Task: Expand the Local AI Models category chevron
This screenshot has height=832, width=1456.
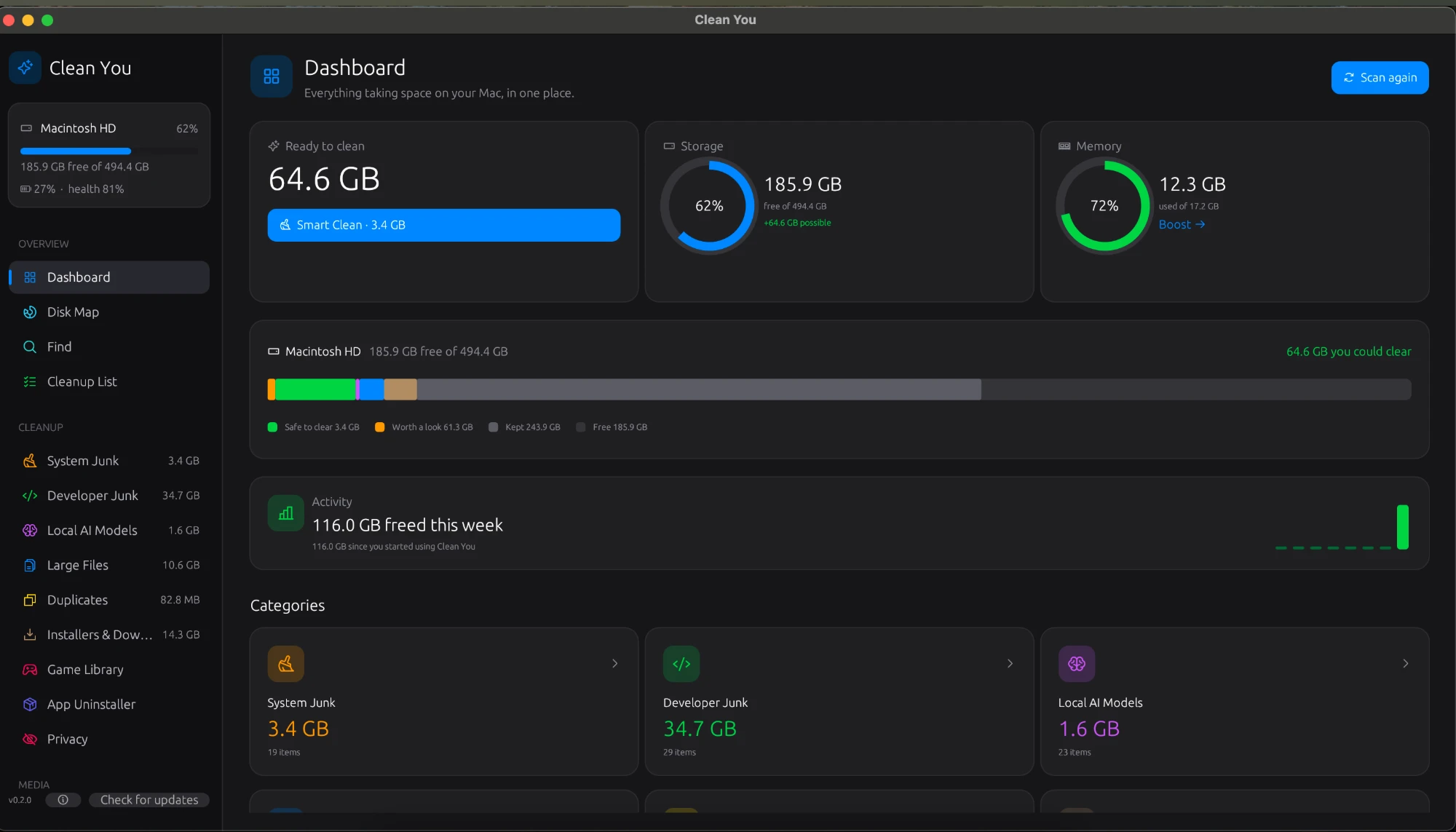Action: [x=1406, y=664]
